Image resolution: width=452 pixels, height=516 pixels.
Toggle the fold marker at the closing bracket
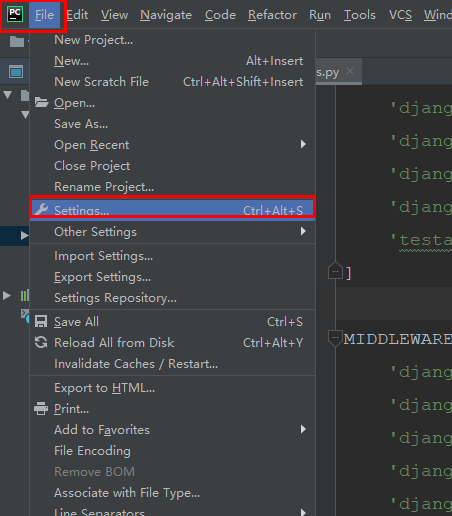click(x=335, y=271)
